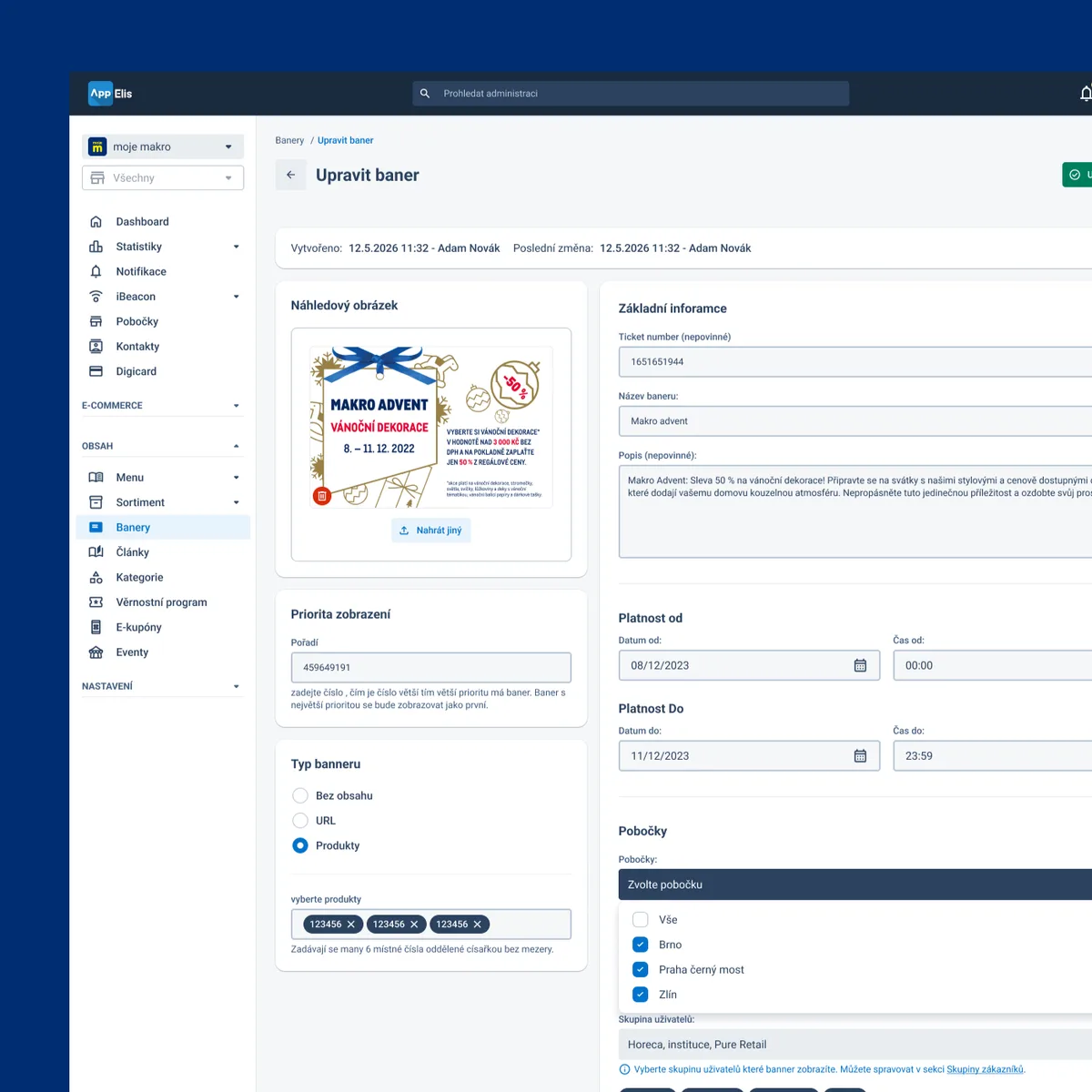
Task: Delete preview image with red trash icon
Action: click(x=321, y=496)
